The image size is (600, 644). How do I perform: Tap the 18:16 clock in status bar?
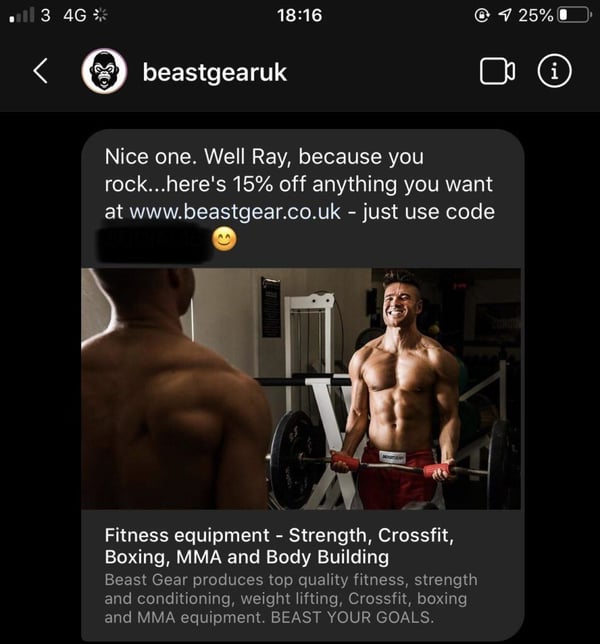coord(299,16)
